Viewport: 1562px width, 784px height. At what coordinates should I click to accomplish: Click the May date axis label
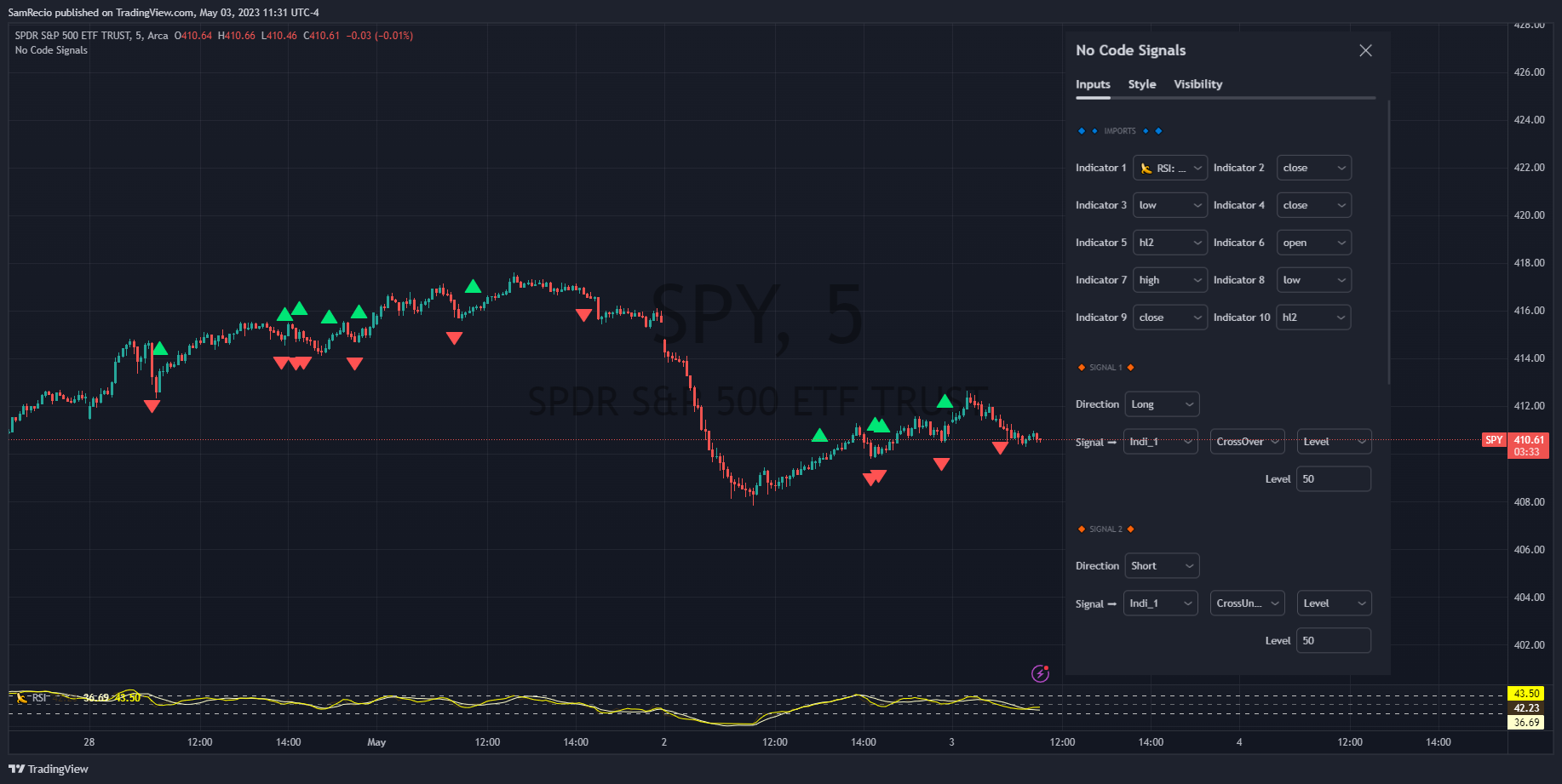tap(376, 742)
